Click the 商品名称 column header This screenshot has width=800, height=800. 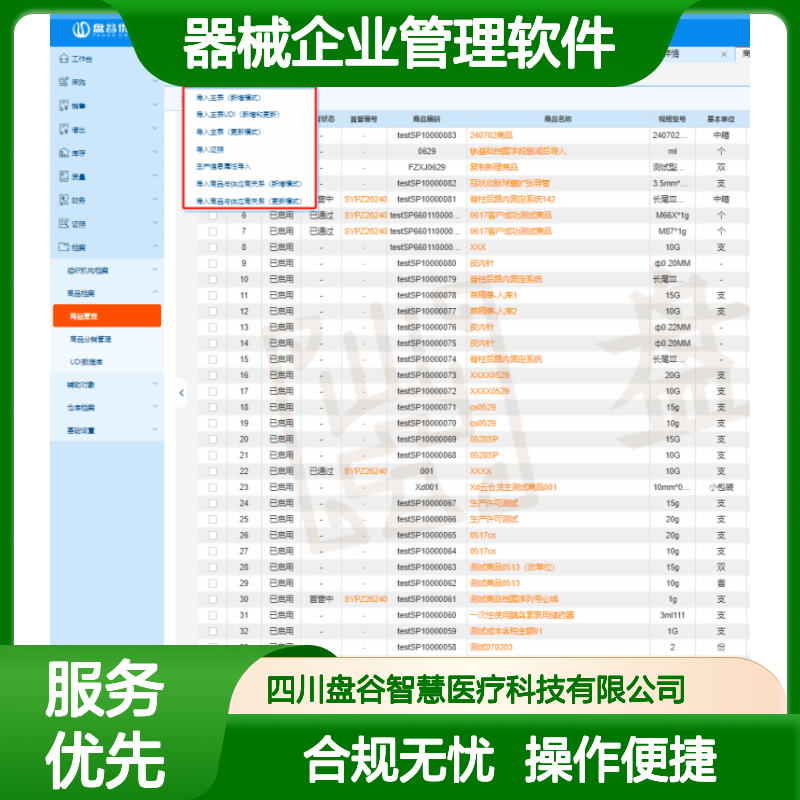click(558, 119)
